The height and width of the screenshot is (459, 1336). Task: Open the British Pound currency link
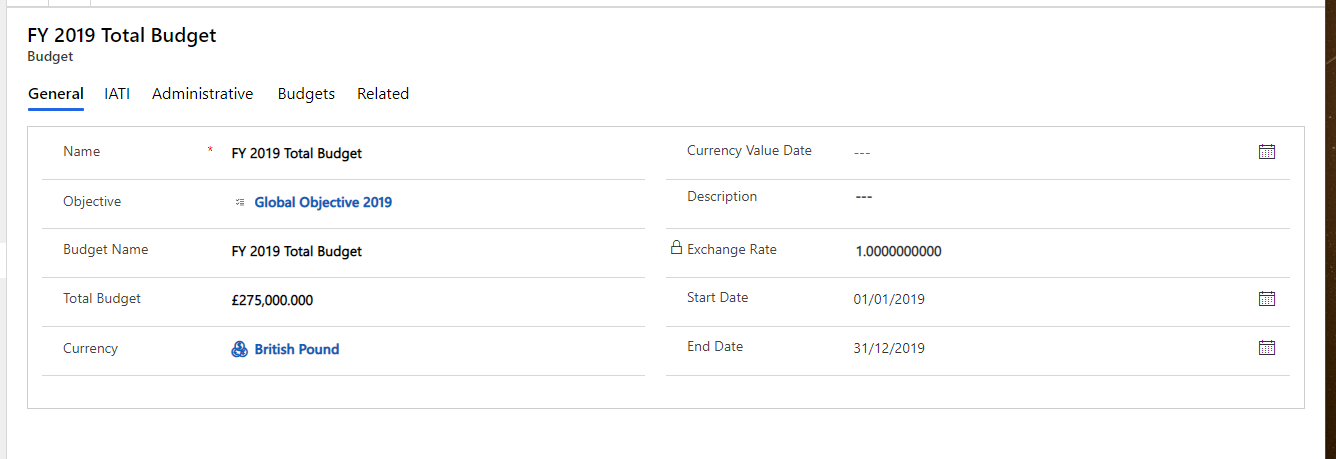coord(297,349)
